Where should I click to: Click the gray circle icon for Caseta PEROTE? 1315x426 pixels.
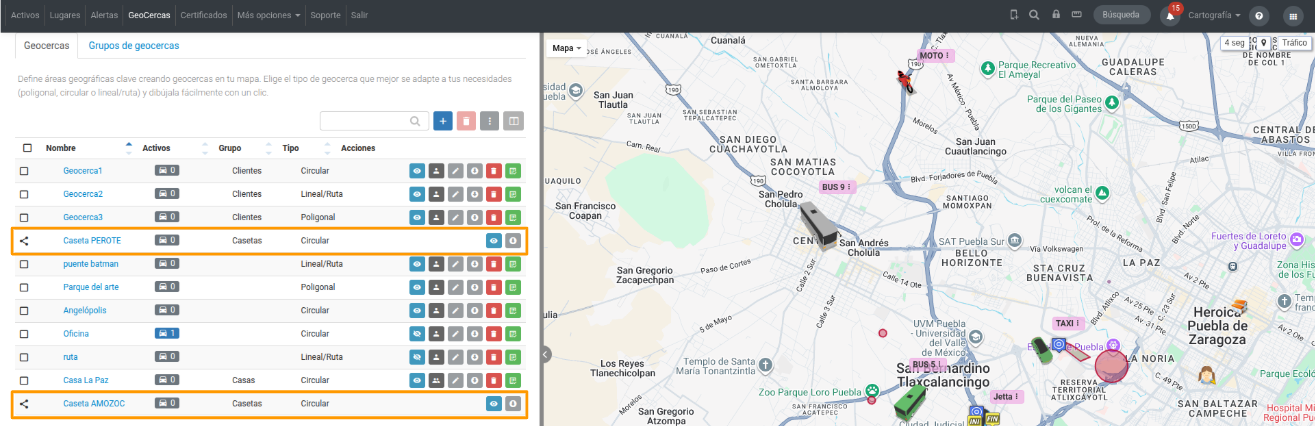click(513, 241)
